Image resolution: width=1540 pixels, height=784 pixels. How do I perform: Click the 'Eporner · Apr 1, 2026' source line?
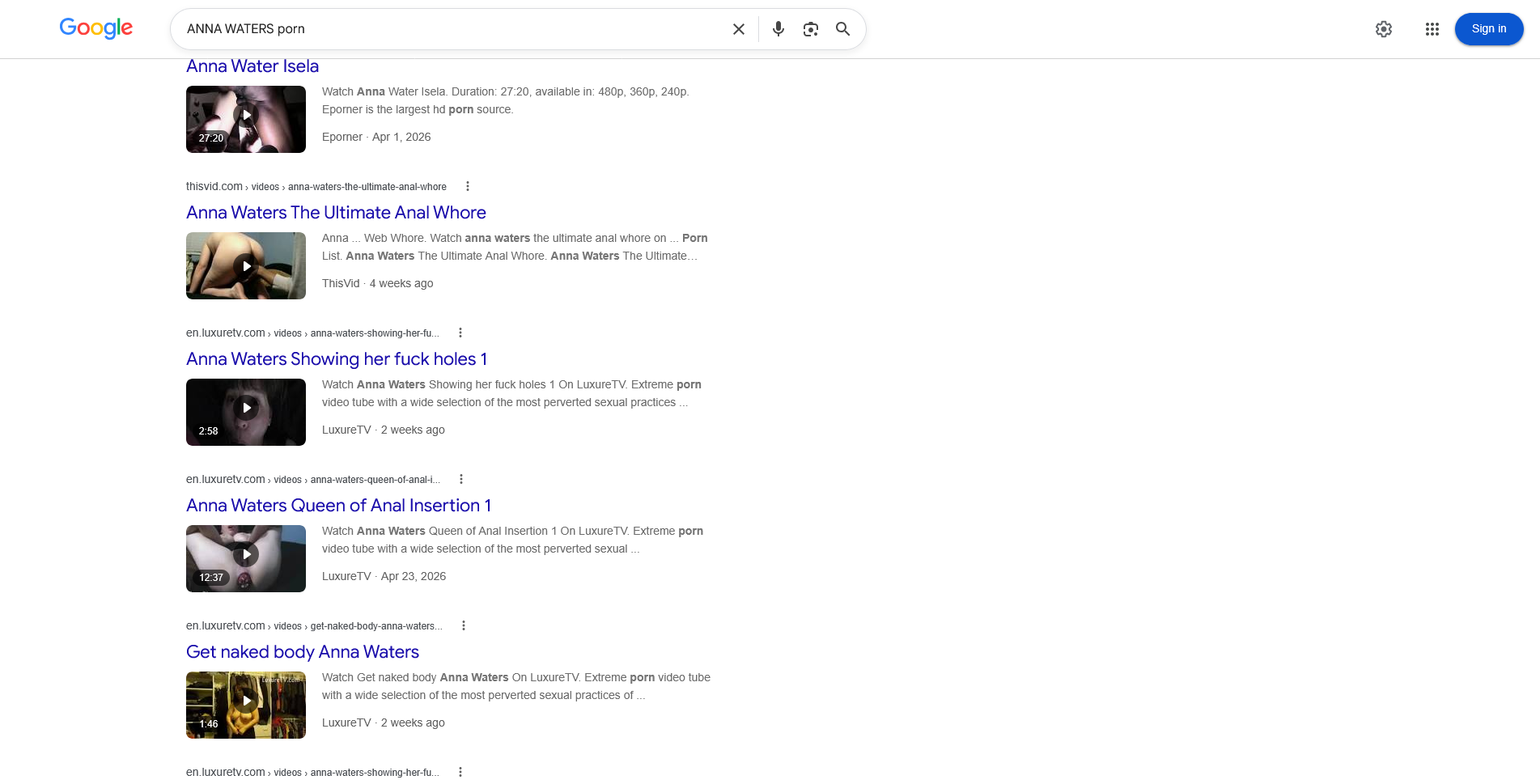(376, 137)
